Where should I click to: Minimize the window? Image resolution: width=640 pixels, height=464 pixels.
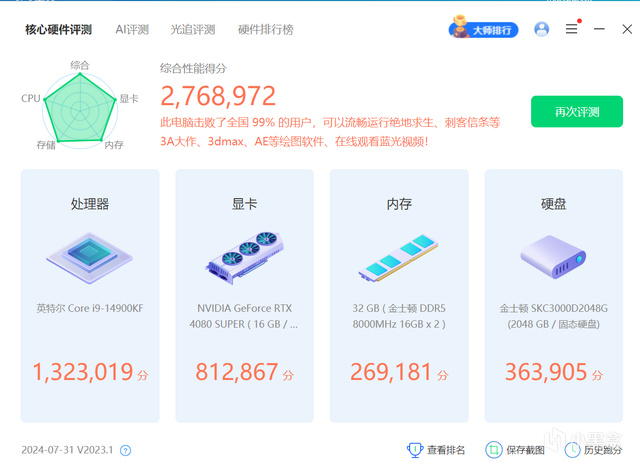pyautogui.click(x=599, y=29)
